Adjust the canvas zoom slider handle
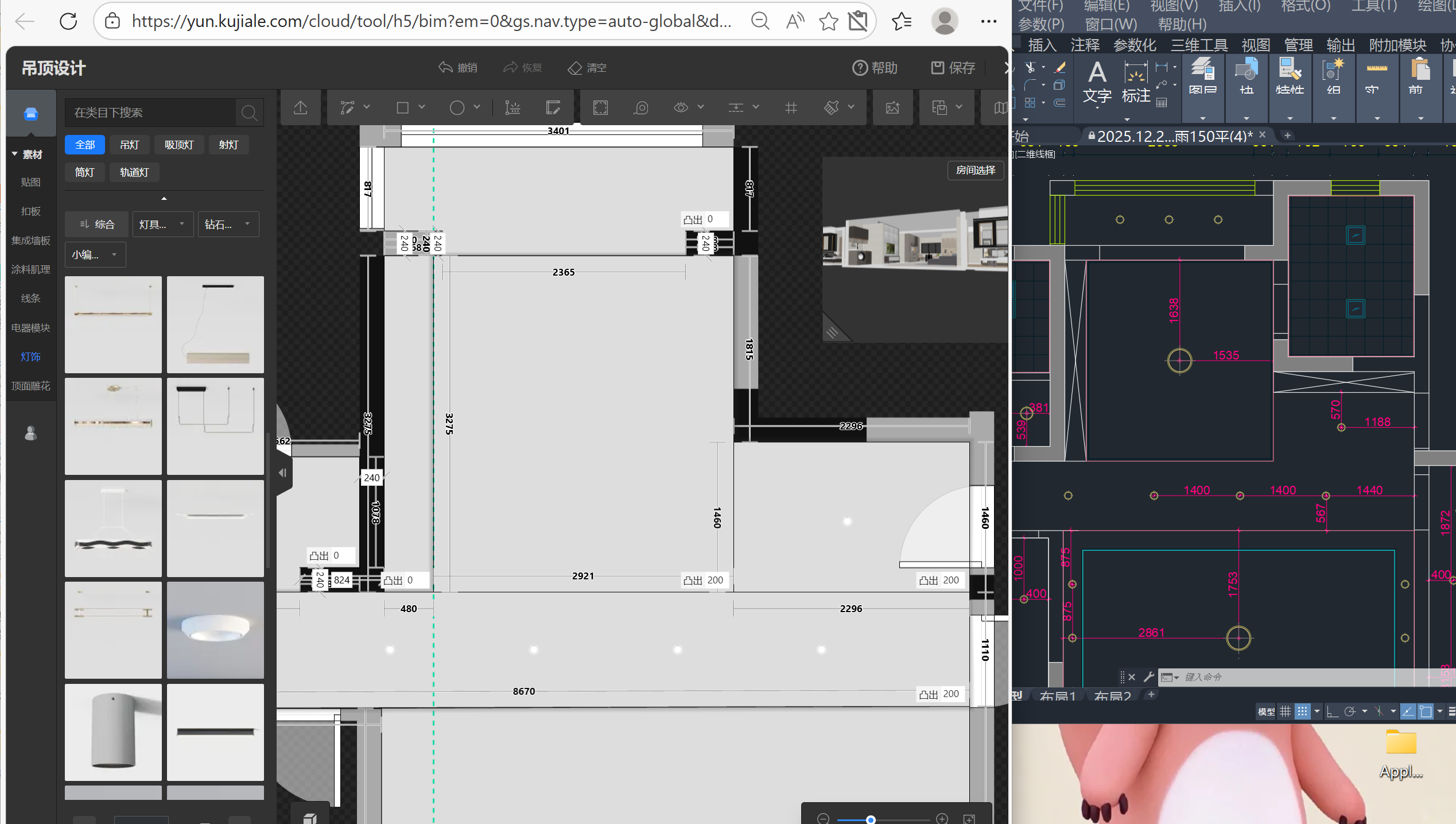This screenshot has width=1456, height=824. point(871,819)
